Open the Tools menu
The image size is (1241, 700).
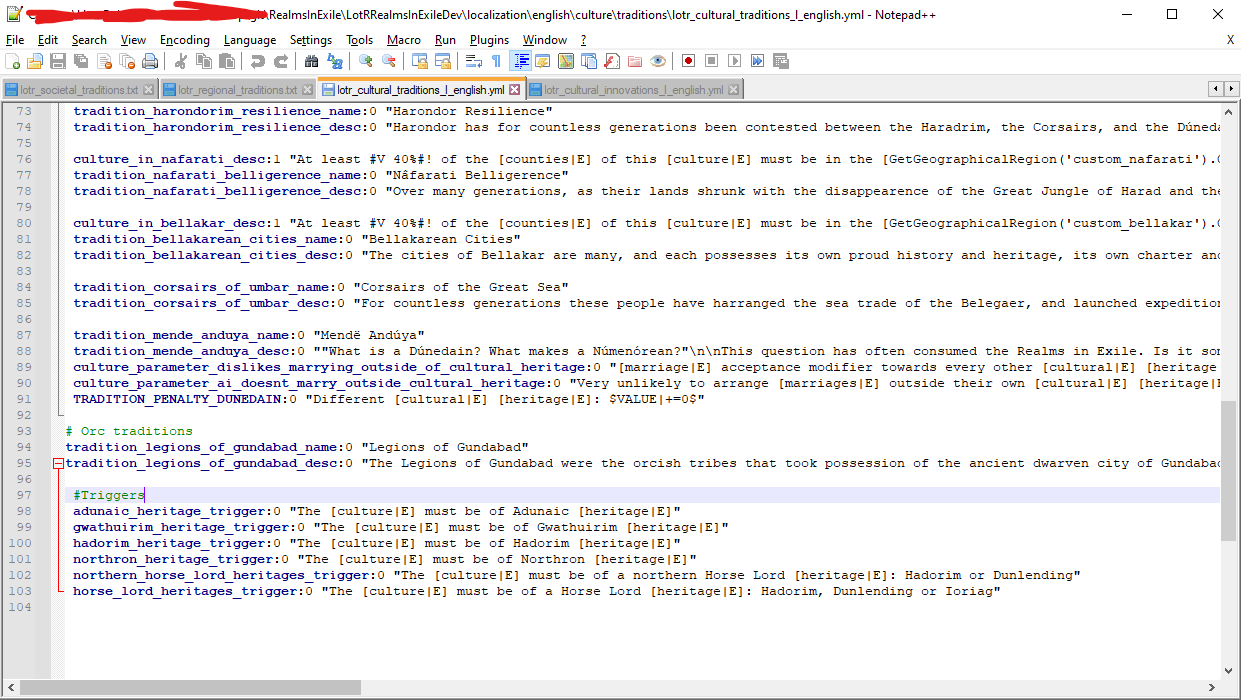pos(360,40)
